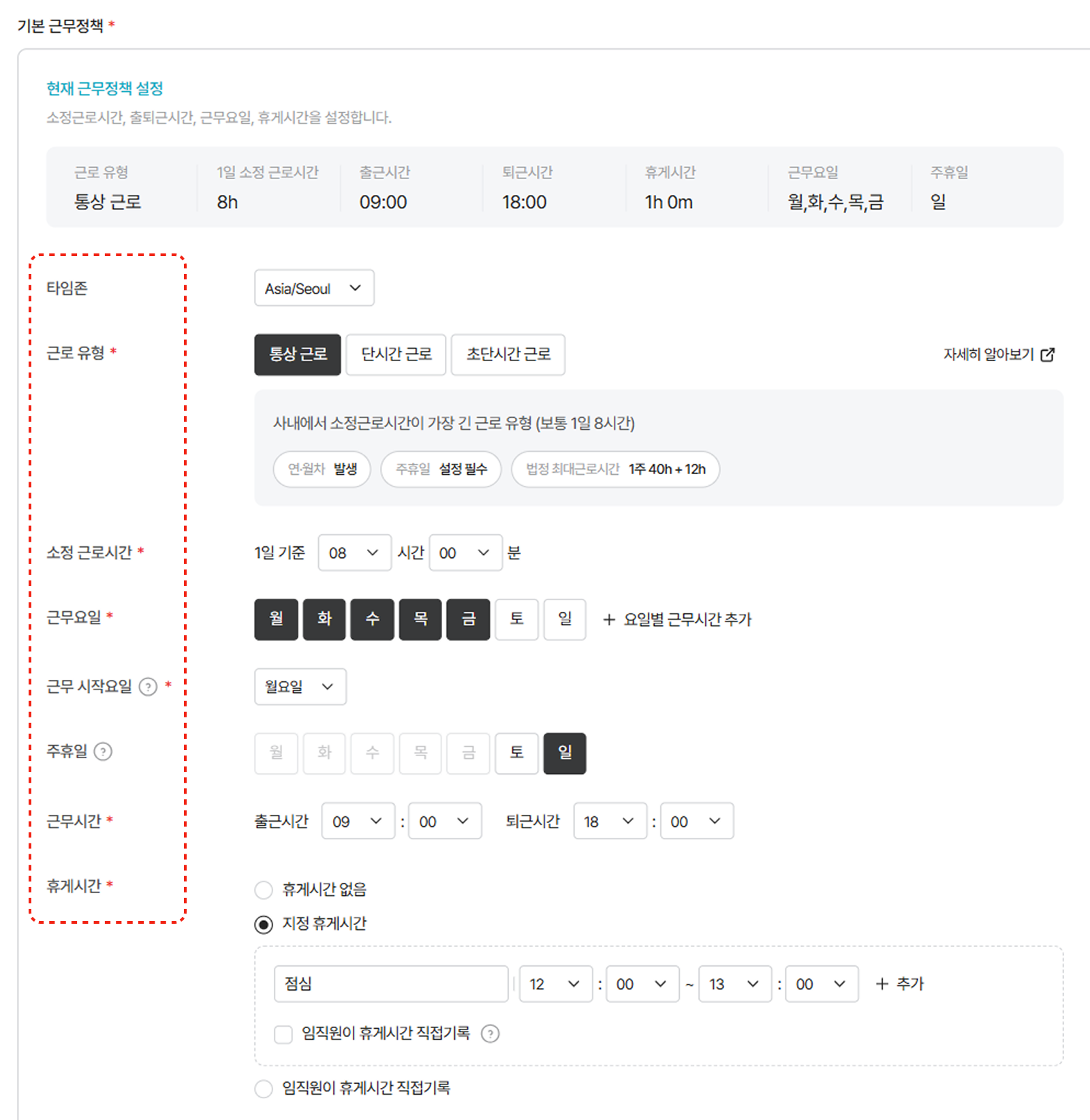Open the Asia/Seoul timezone dropdown
The width and height of the screenshot is (1090, 1120).
pos(314,288)
